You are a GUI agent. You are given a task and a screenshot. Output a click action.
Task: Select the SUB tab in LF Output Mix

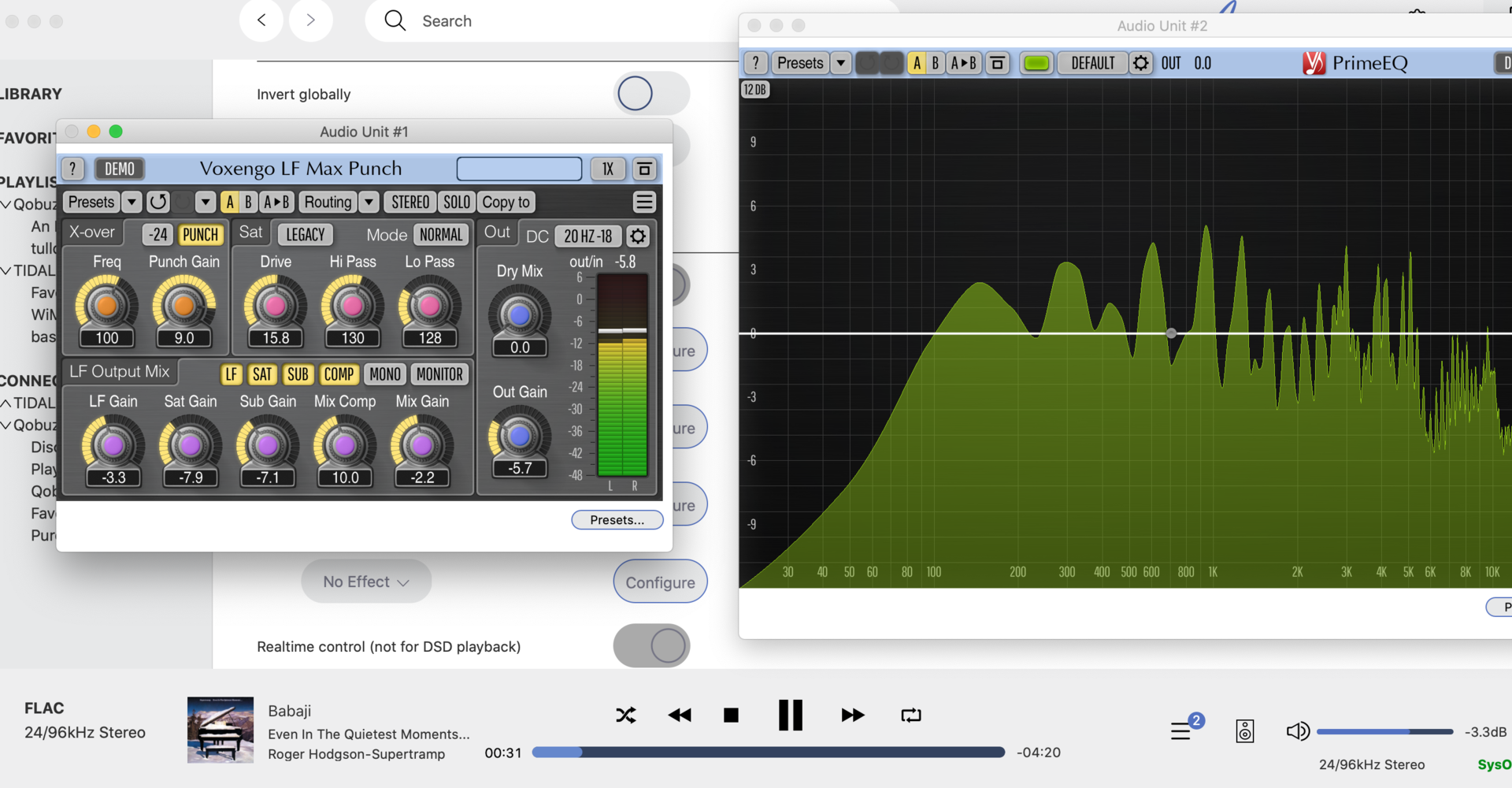point(298,374)
